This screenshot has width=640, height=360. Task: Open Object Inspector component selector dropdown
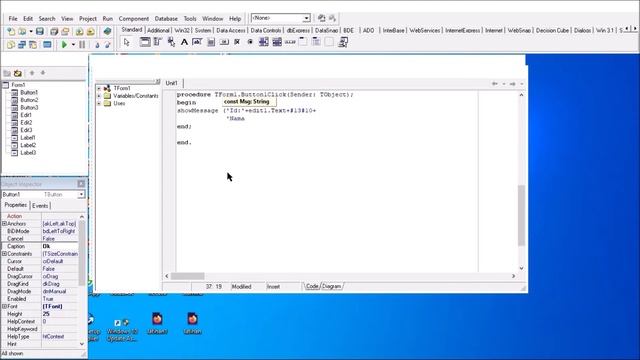coord(81,195)
